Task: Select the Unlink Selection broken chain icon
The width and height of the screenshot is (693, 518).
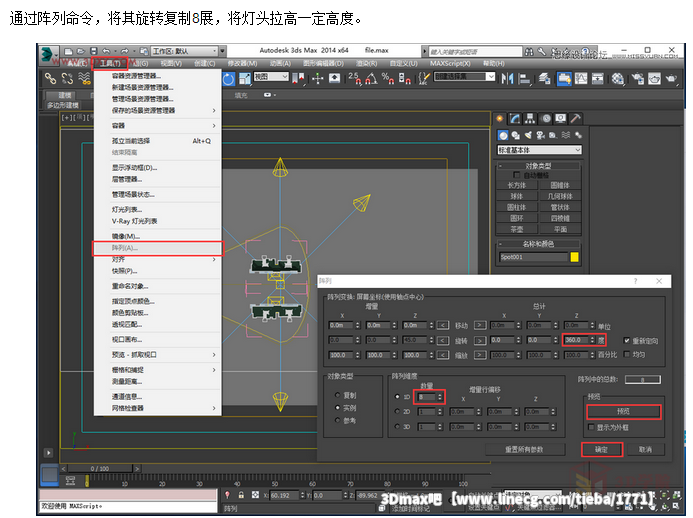Action: tap(67, 79)
